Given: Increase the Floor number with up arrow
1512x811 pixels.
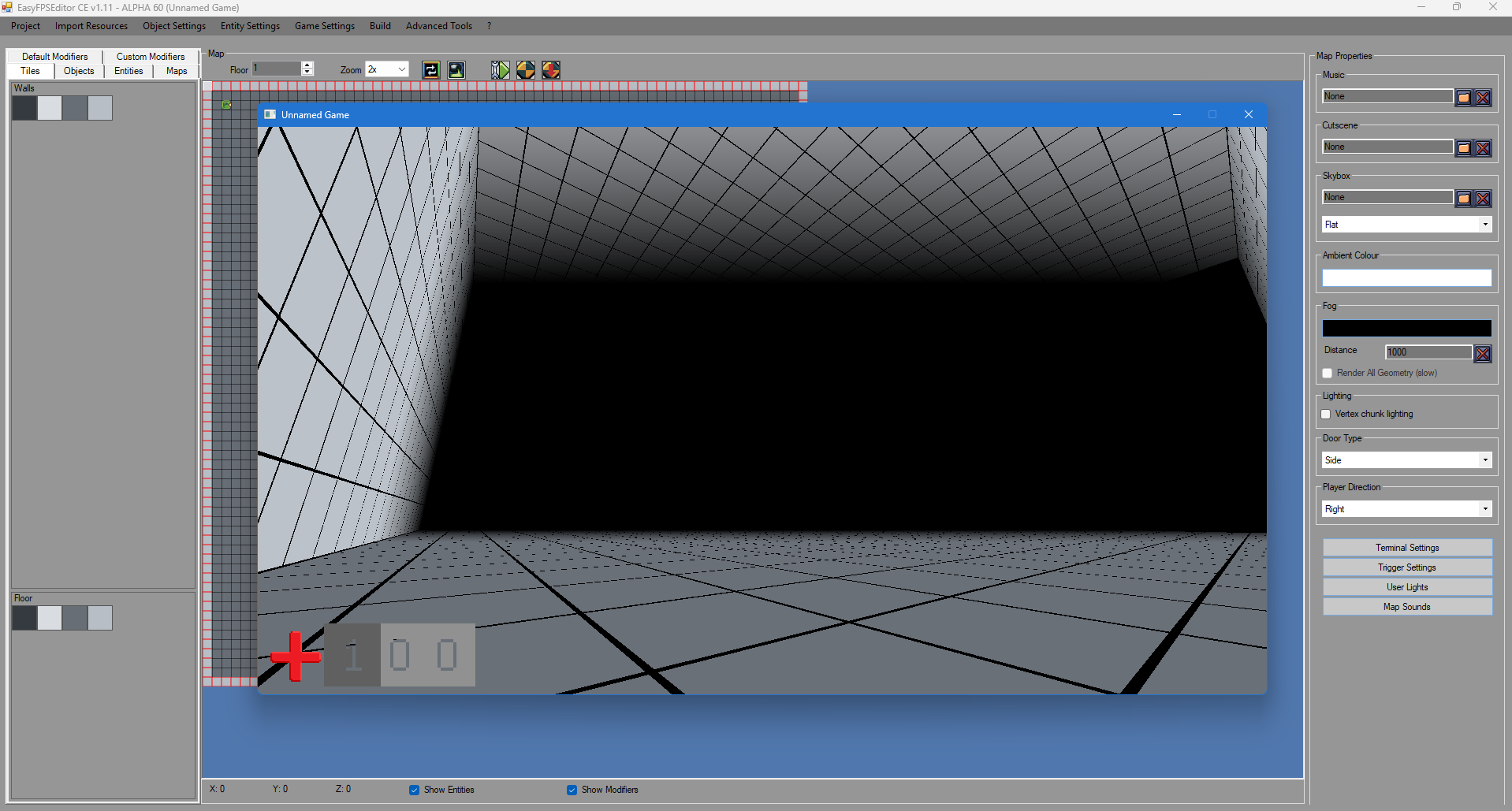Looking at the screenshot, I should pos(307,65).
